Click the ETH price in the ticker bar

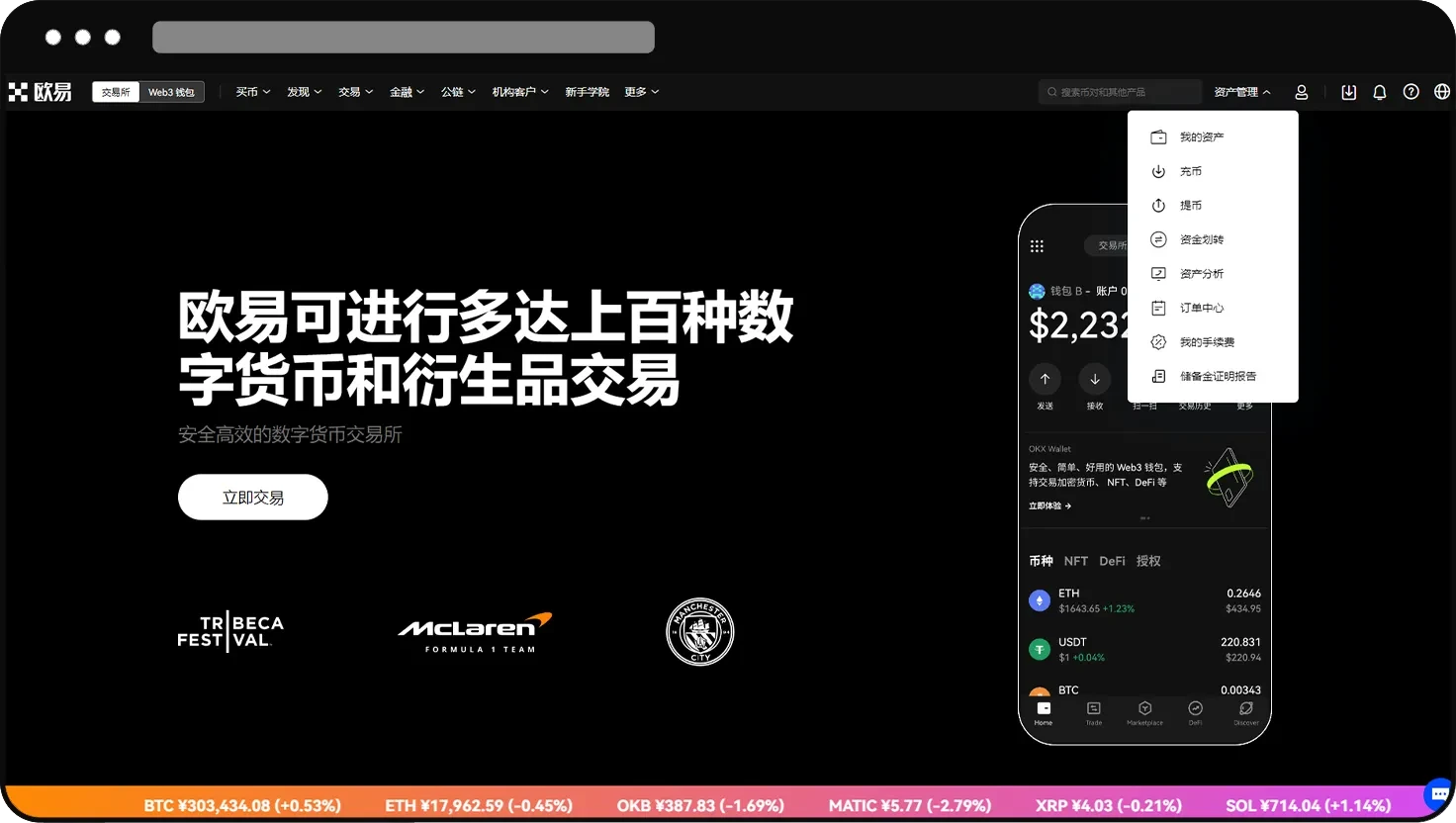click(x=479, y=805)
